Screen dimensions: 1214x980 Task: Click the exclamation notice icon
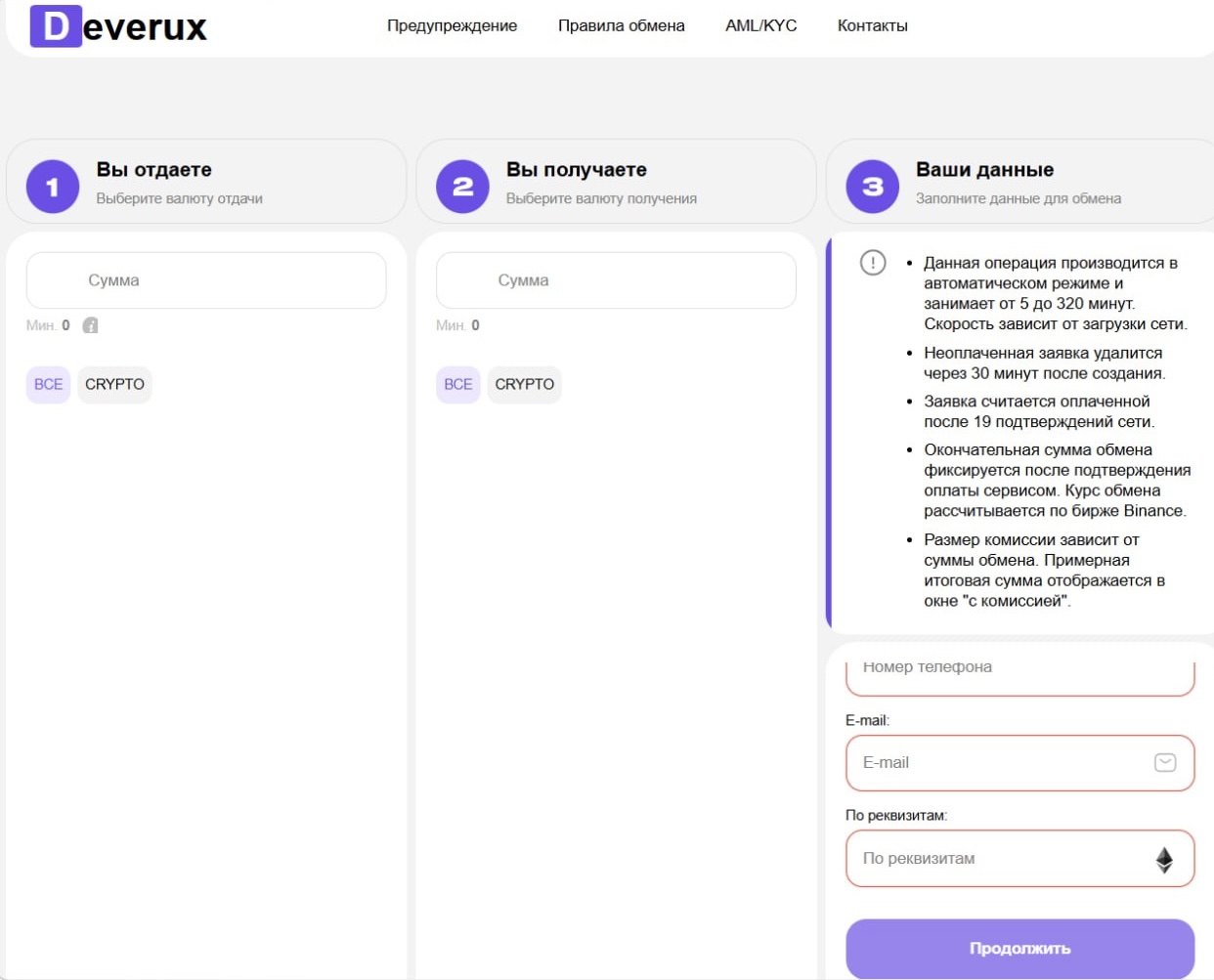click(873, 263)
